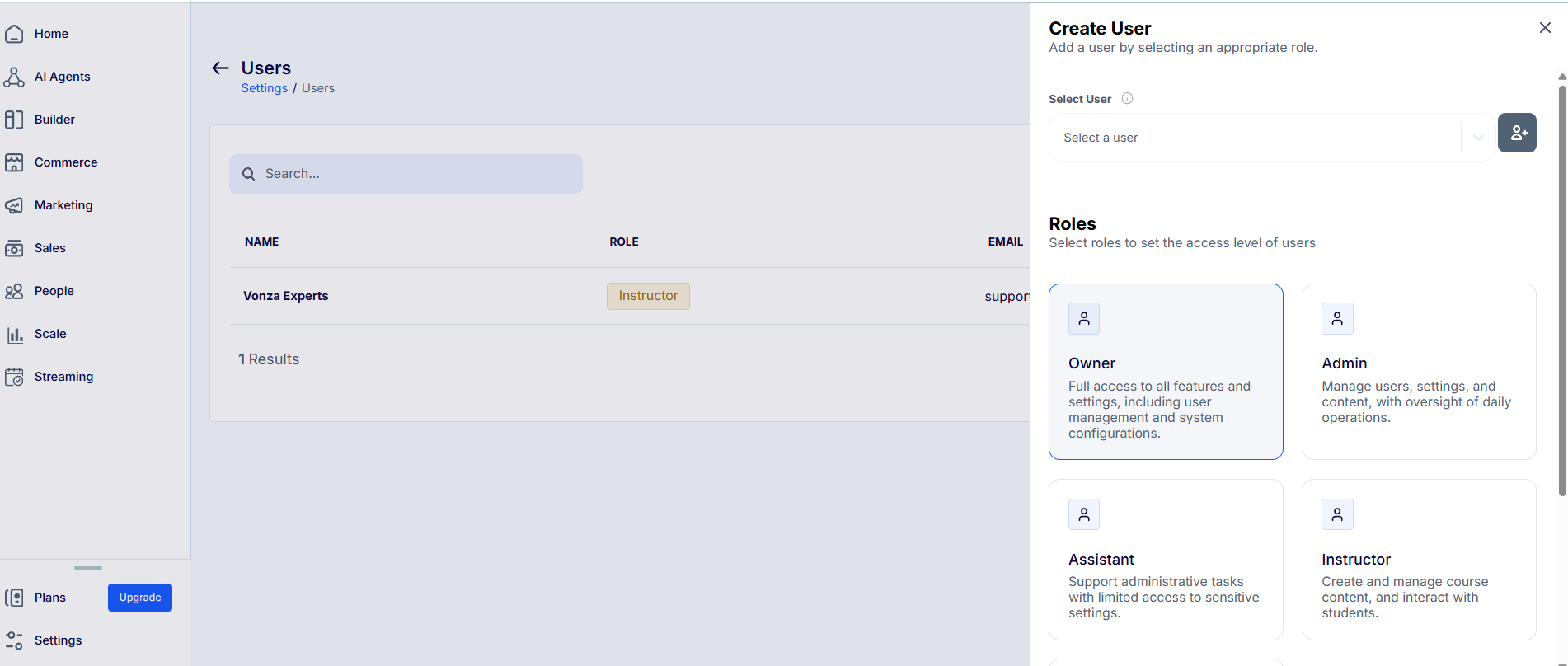
Task: Open AI Agents menu item
Action: pos(62,77)
